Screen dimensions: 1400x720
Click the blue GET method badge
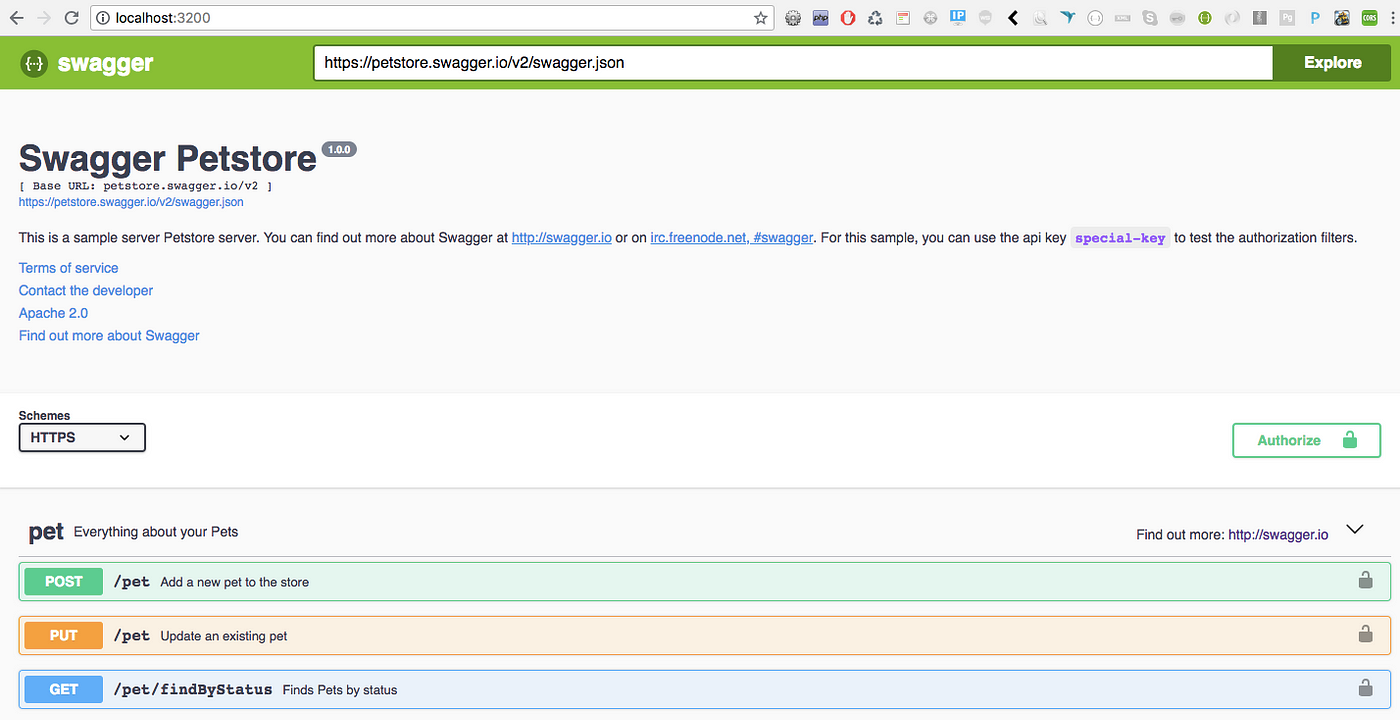[x=64, y=689]
